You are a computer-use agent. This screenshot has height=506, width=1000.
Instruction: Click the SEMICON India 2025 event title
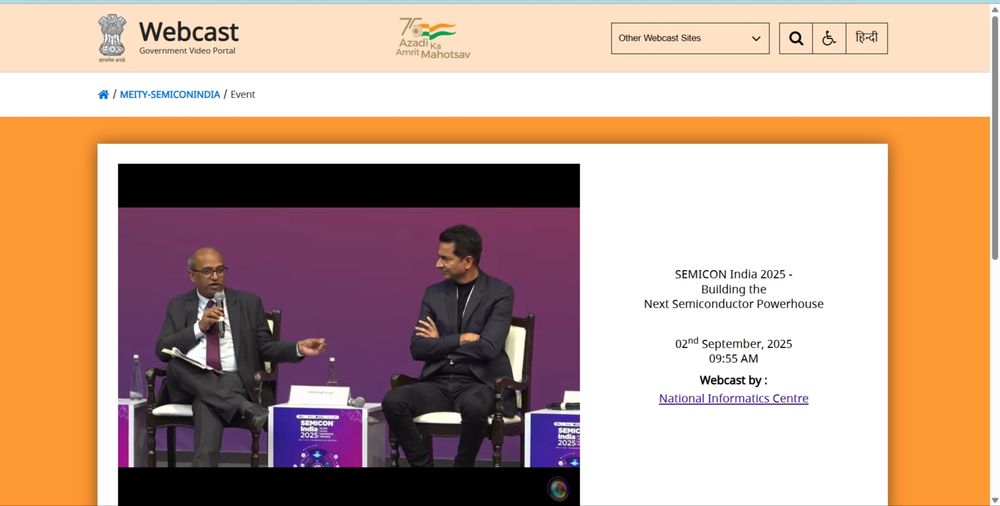pyautogui.click(x=733, y=289)
